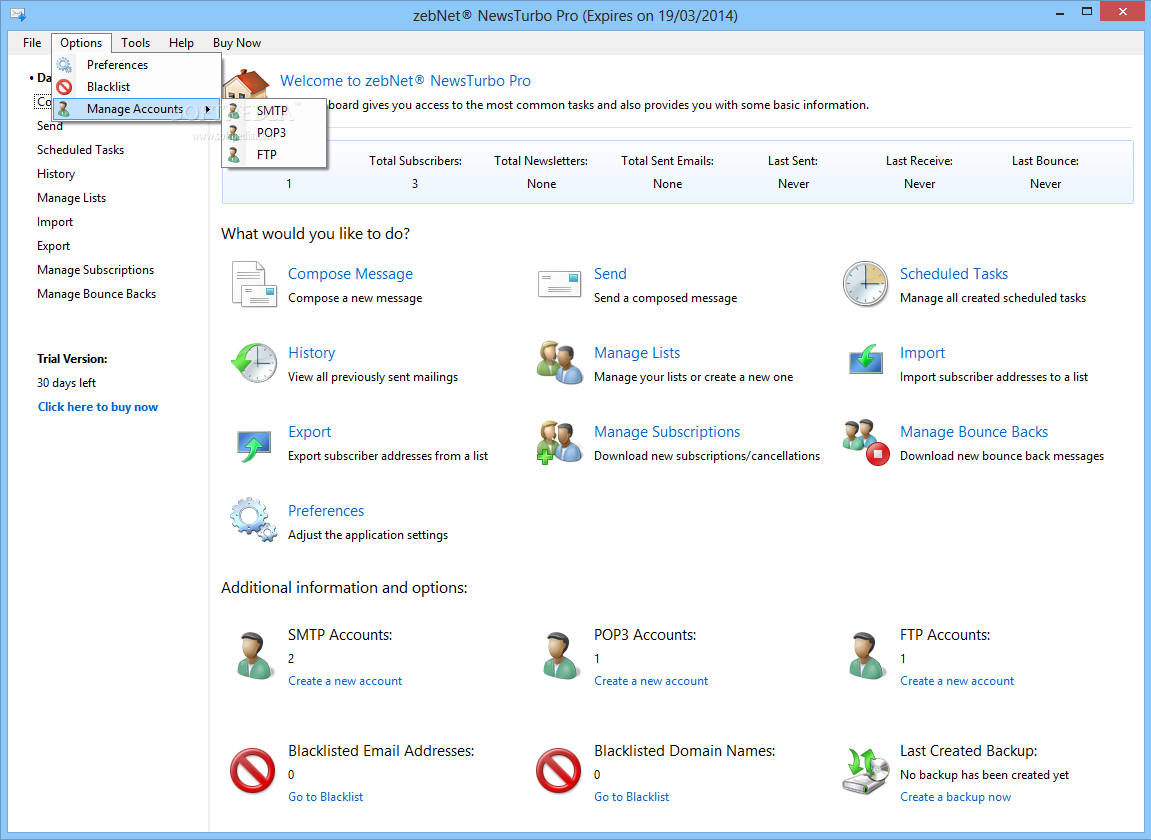Create a new SMTP account link
1151x840 pixels.
tap(345, 681)
